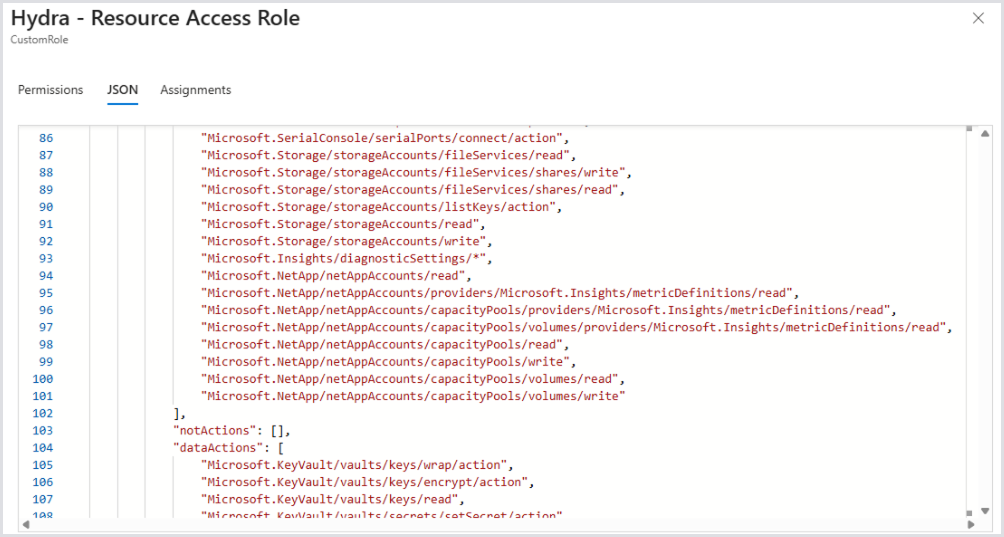Screen dimensions: 1004x537
Task: Click the vertical scrollbar track
Action: [x=985, y=320]
